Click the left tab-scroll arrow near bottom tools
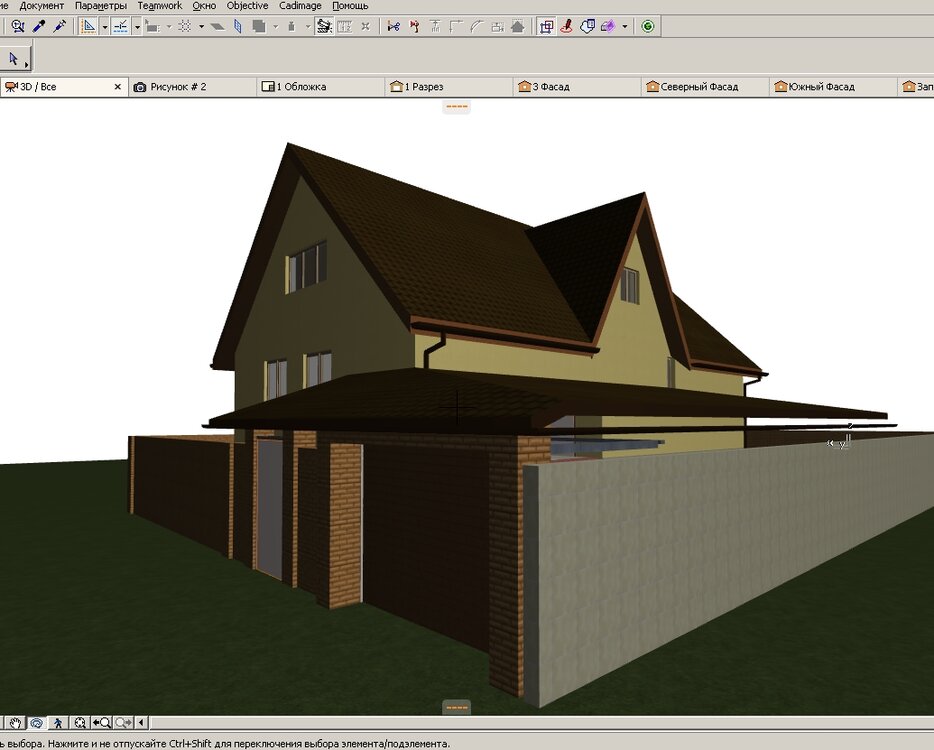The width and height of the screenshot is (934, 750). (x=141, y=721)
